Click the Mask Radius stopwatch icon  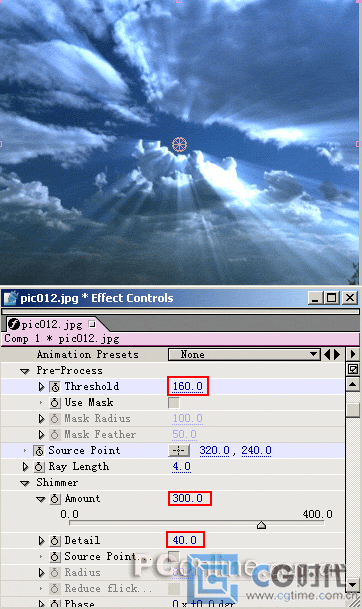tap(55, 419)
